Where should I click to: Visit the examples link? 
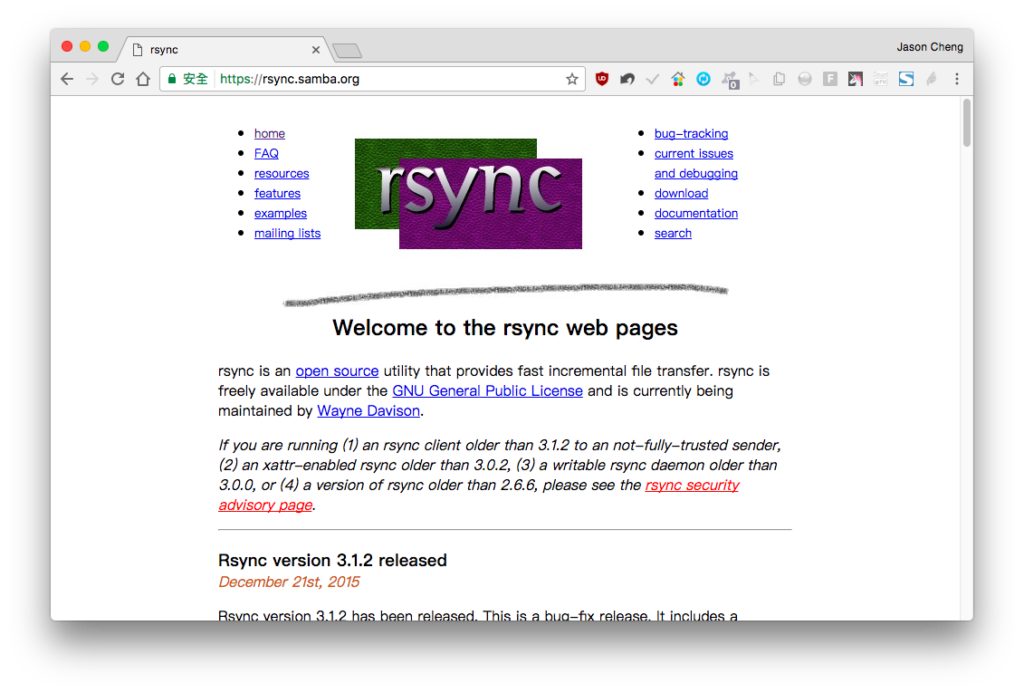click(280, 214)
